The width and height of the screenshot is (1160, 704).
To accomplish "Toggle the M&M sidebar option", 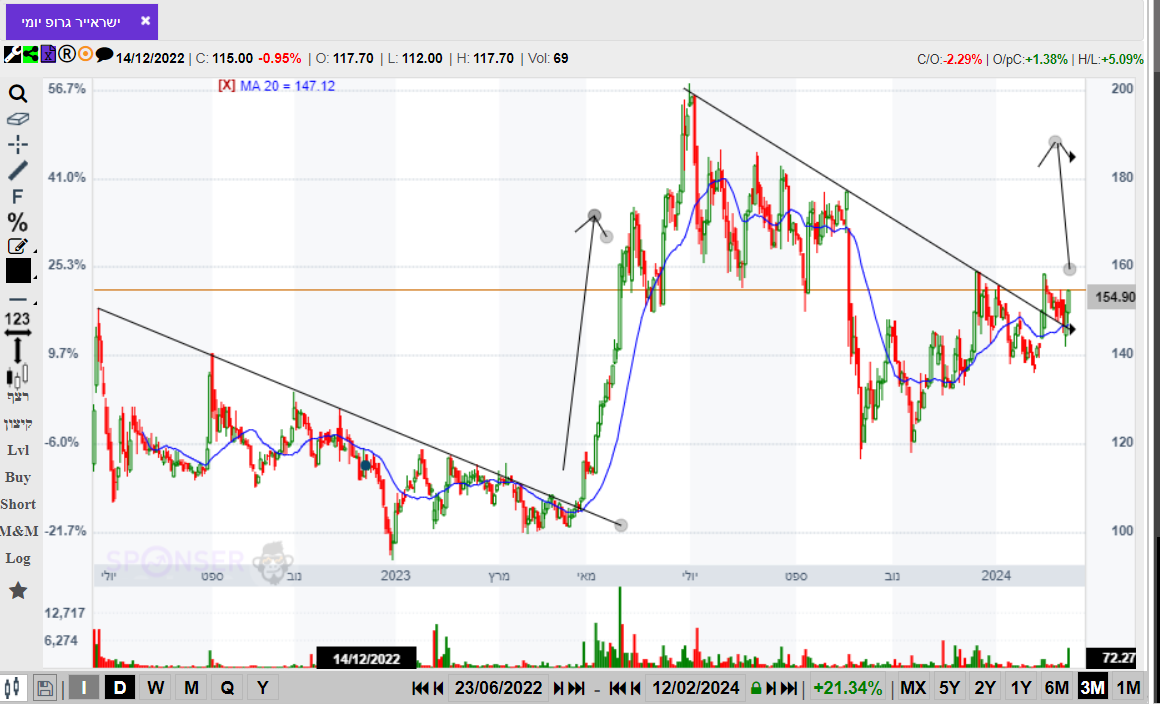I will 18,531.
